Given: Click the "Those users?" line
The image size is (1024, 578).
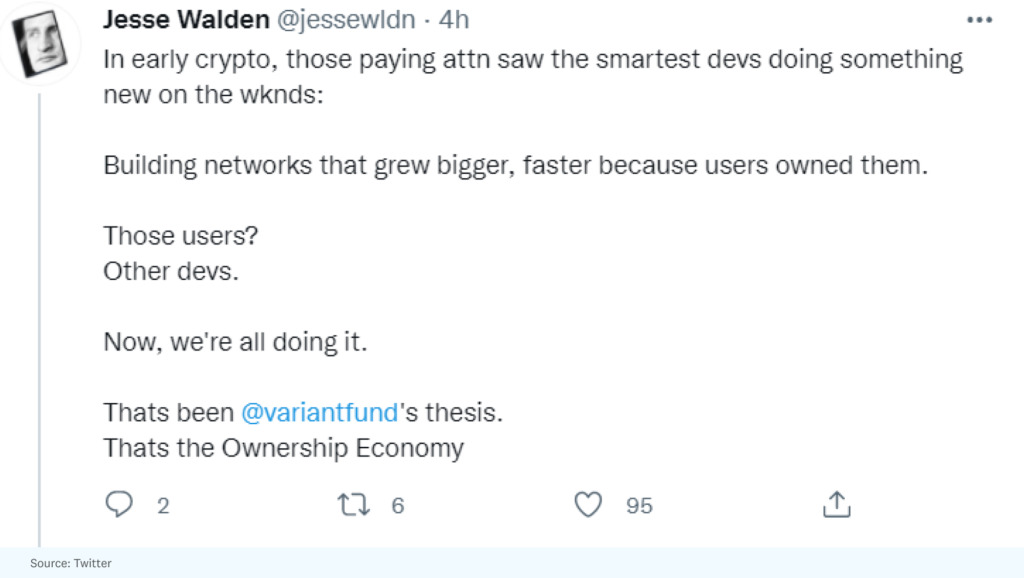Looking at the screenshot, I should pyautogui.click(x=181, y=236).
